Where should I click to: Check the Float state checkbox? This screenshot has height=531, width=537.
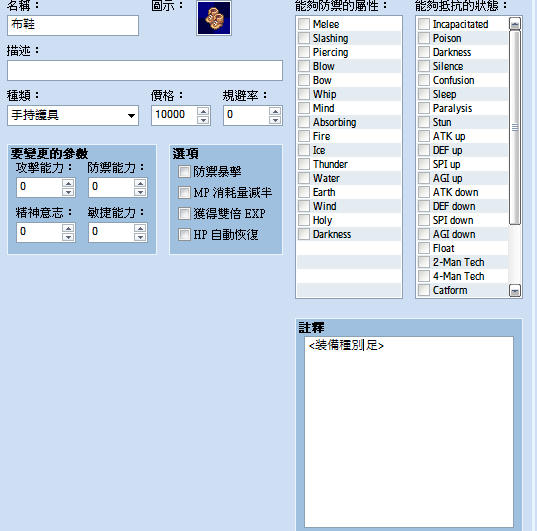coord(424,248)
